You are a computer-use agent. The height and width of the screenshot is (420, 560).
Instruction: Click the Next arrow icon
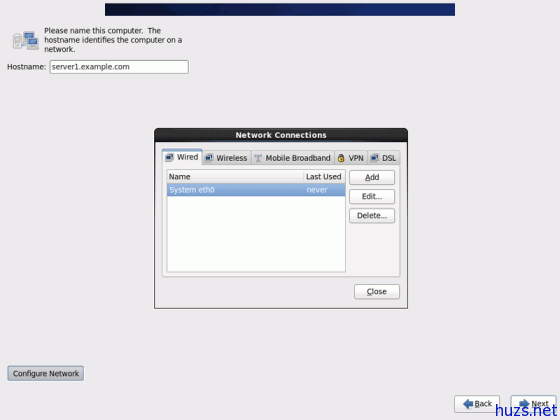tap(524, 404)
